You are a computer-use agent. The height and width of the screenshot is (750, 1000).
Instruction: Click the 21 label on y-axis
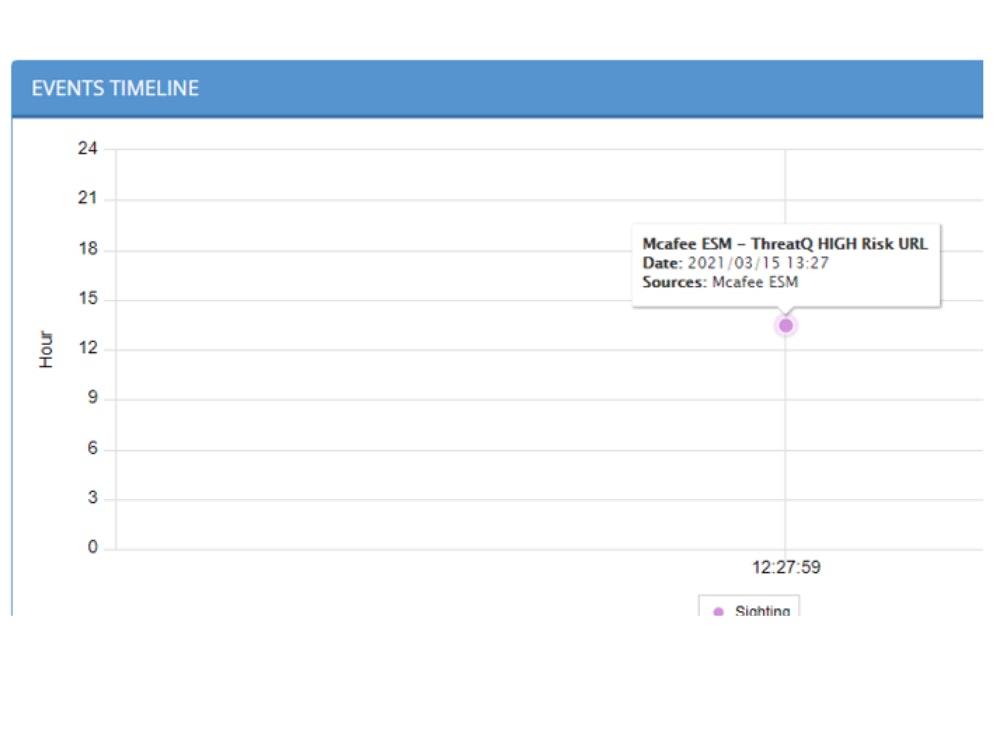coord(88,199)
